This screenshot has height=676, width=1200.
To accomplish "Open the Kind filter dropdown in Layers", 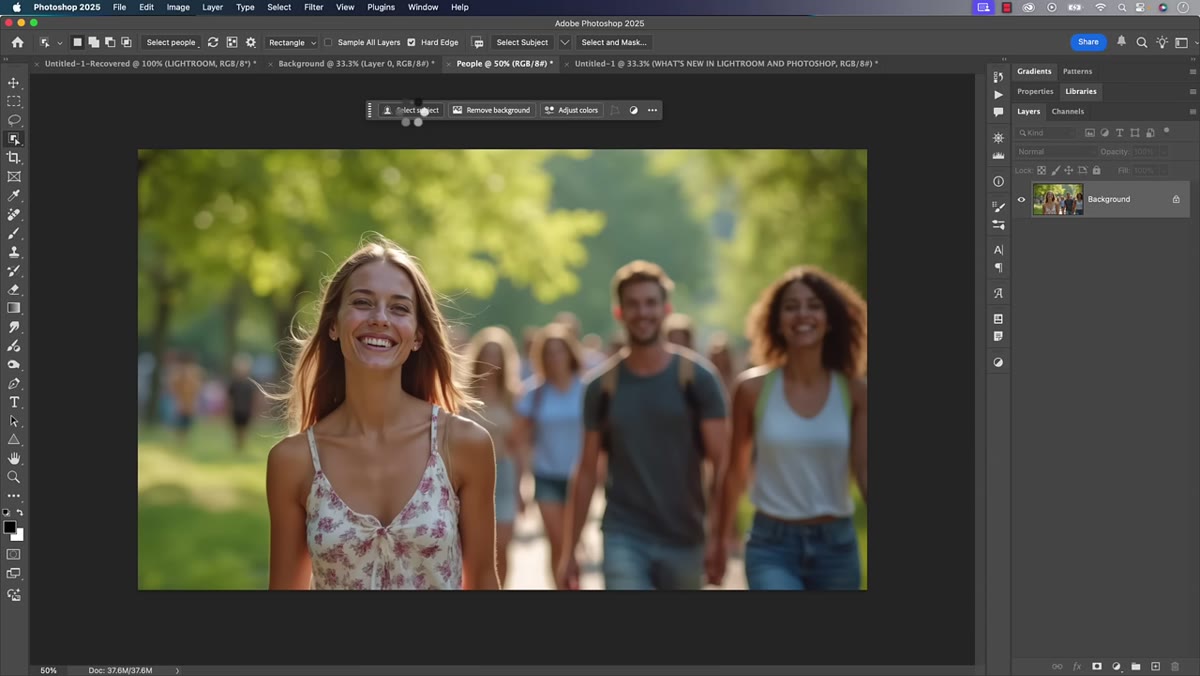I will click(x=1046, y=132).
